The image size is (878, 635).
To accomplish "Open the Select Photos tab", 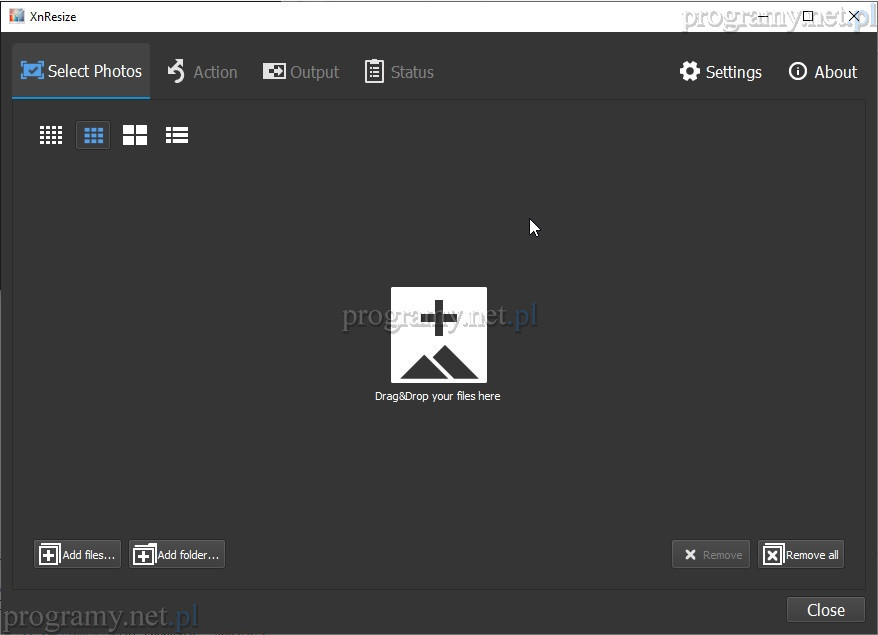I will click(81, 72).
